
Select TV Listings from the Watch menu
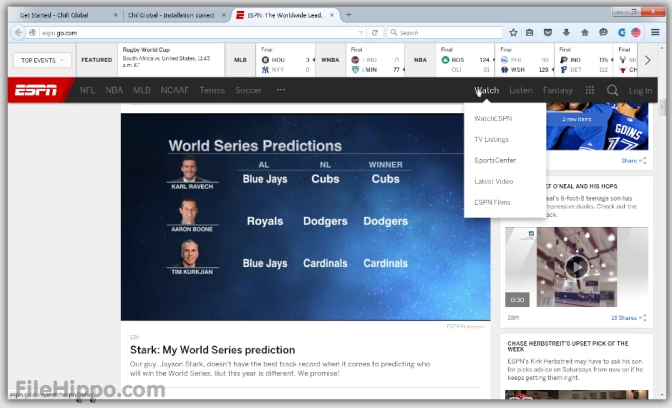click(x=491, y=139)
